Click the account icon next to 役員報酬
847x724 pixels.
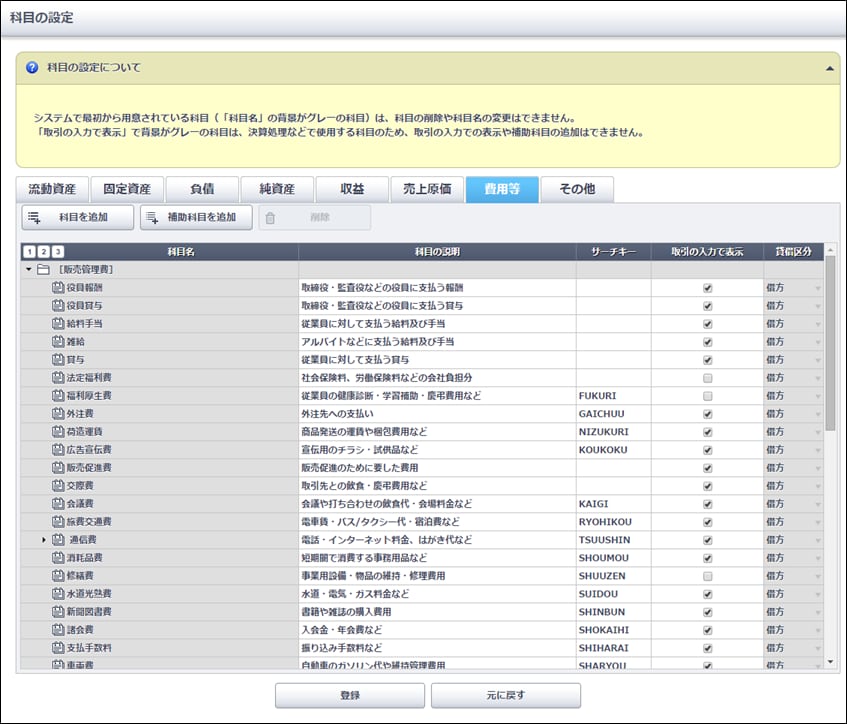(57, 288)
